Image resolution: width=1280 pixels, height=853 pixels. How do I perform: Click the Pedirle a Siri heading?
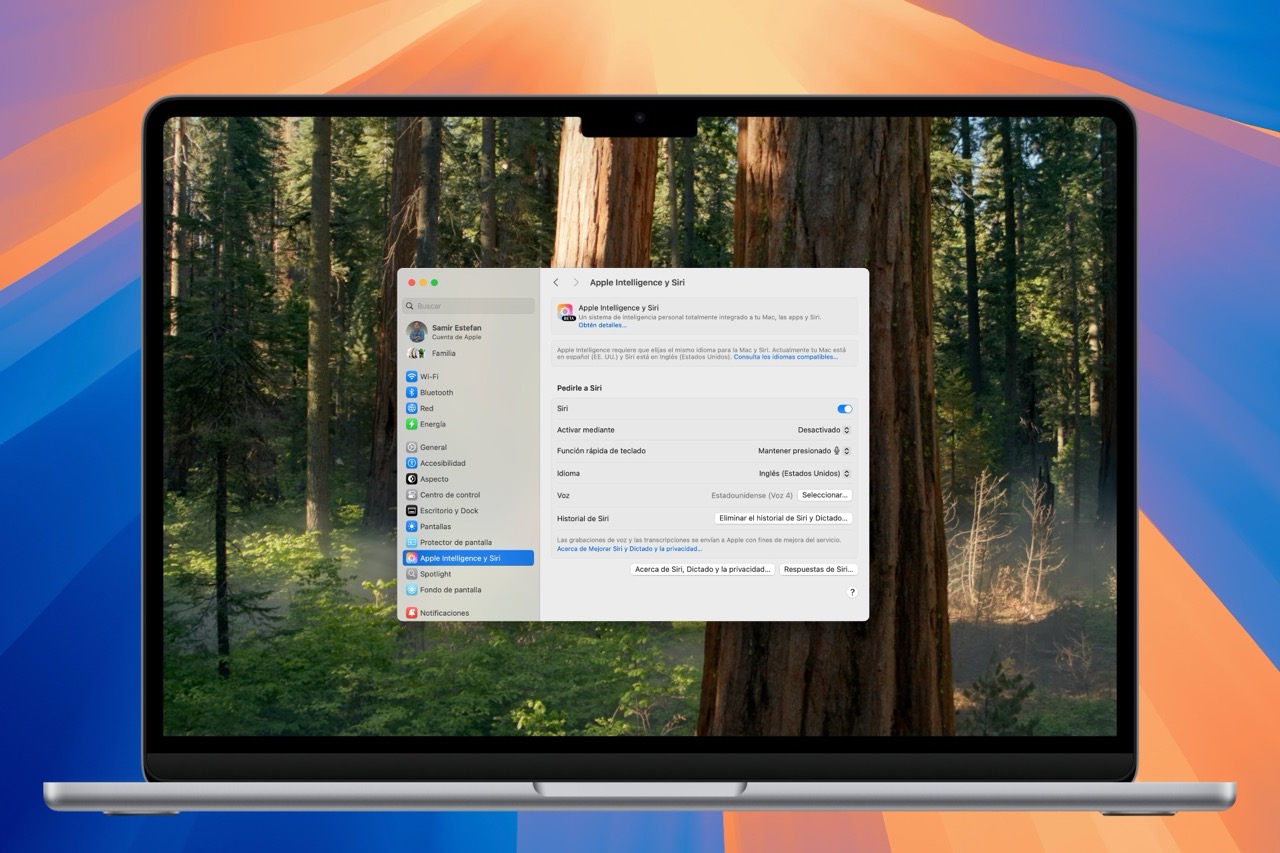pos(579,388)
